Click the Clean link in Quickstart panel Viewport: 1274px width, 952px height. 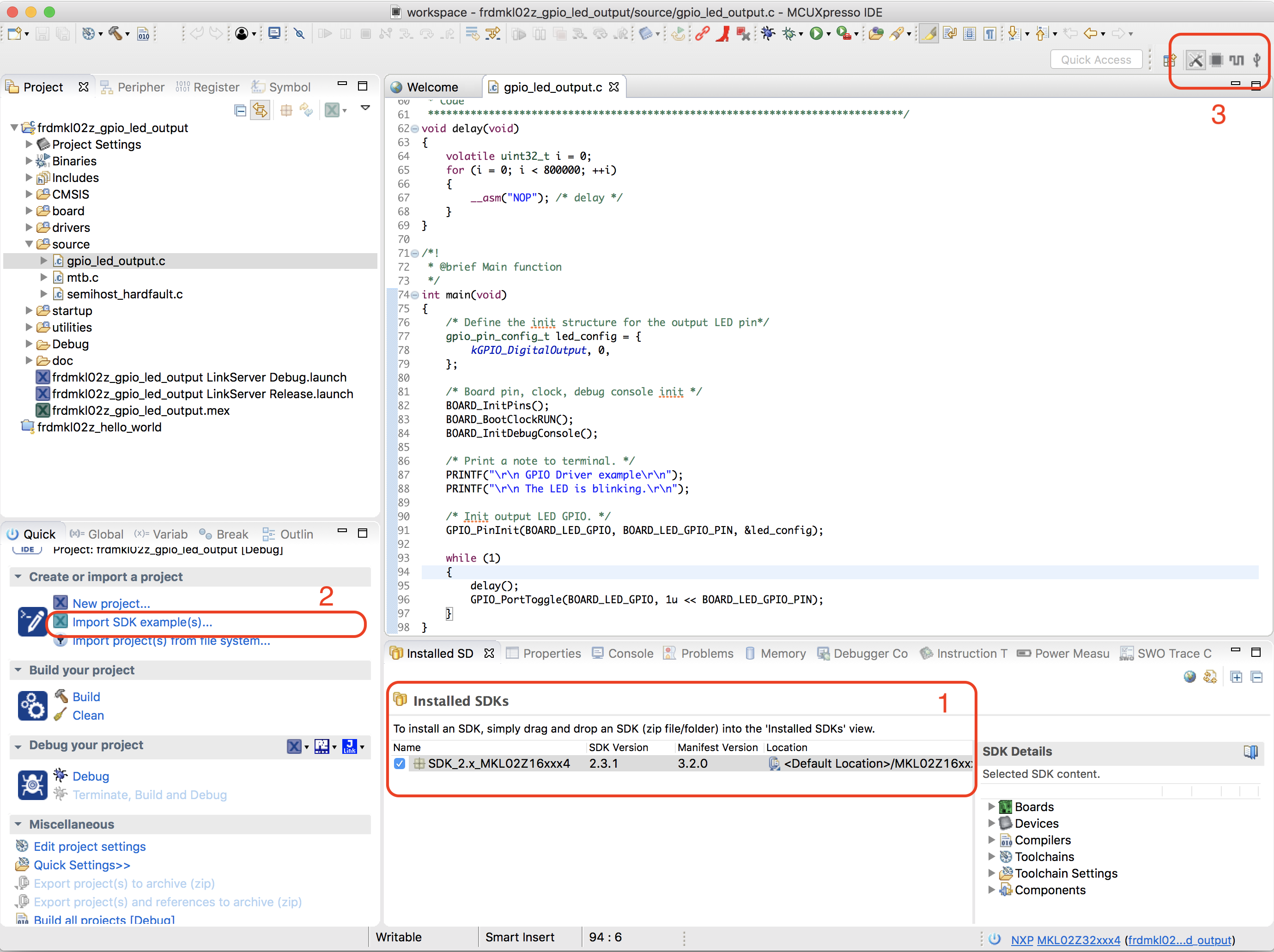click(x=88, y=716)
